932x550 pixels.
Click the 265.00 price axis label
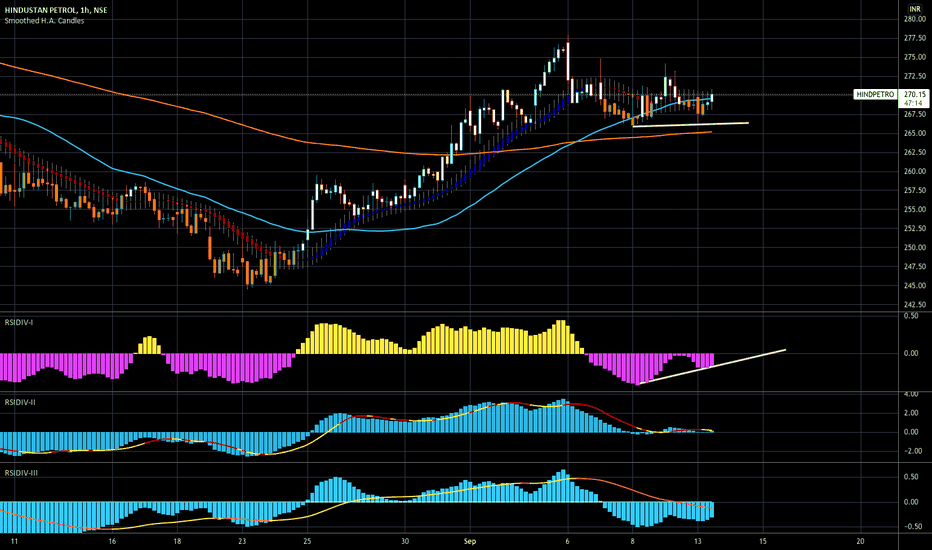[x=915, y=133]
